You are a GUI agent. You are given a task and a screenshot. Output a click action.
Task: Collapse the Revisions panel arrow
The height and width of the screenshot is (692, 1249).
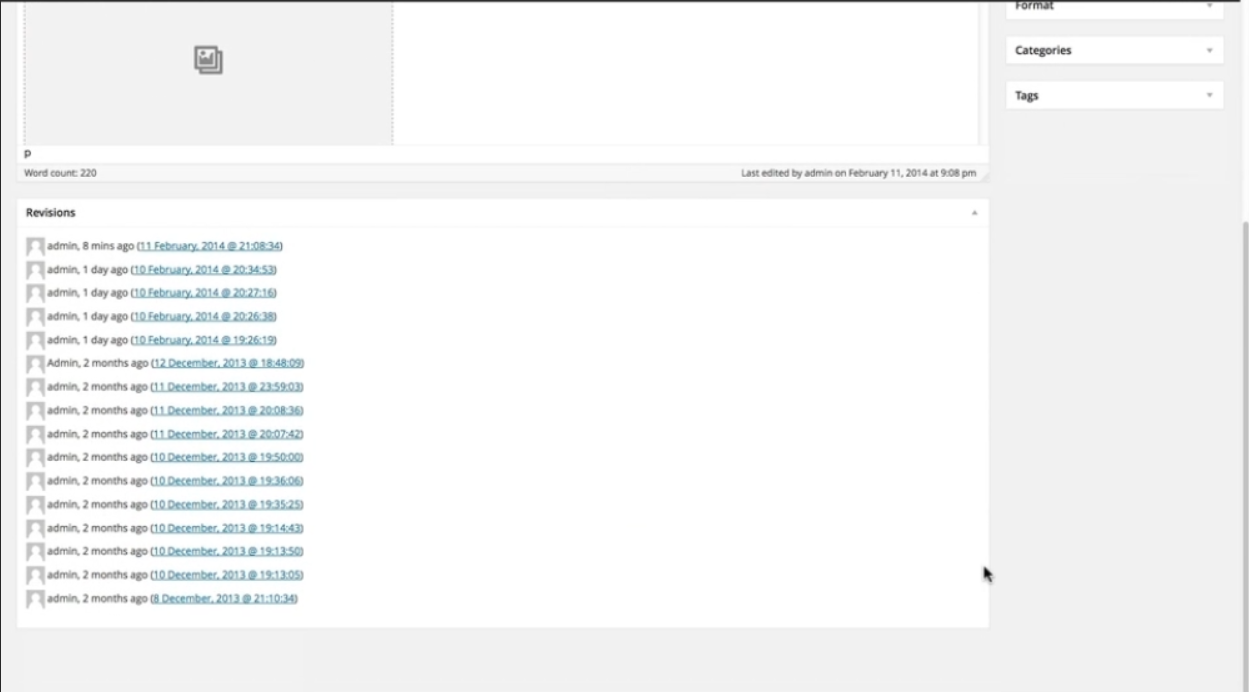click(x=974, y=213)
